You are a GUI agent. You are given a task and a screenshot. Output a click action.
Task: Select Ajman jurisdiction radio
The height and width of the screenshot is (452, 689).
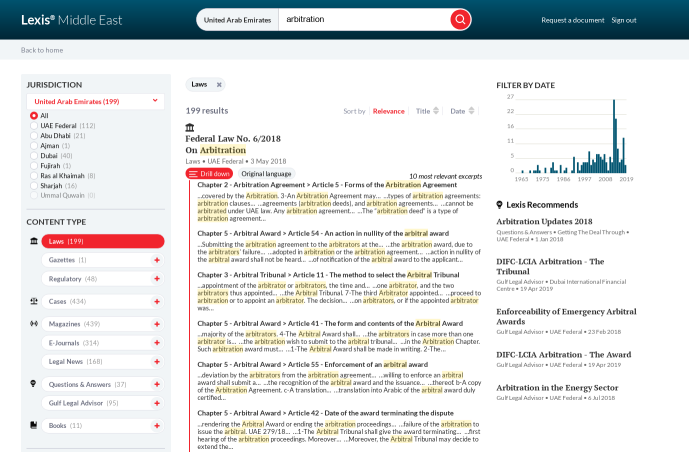[34, 146]
